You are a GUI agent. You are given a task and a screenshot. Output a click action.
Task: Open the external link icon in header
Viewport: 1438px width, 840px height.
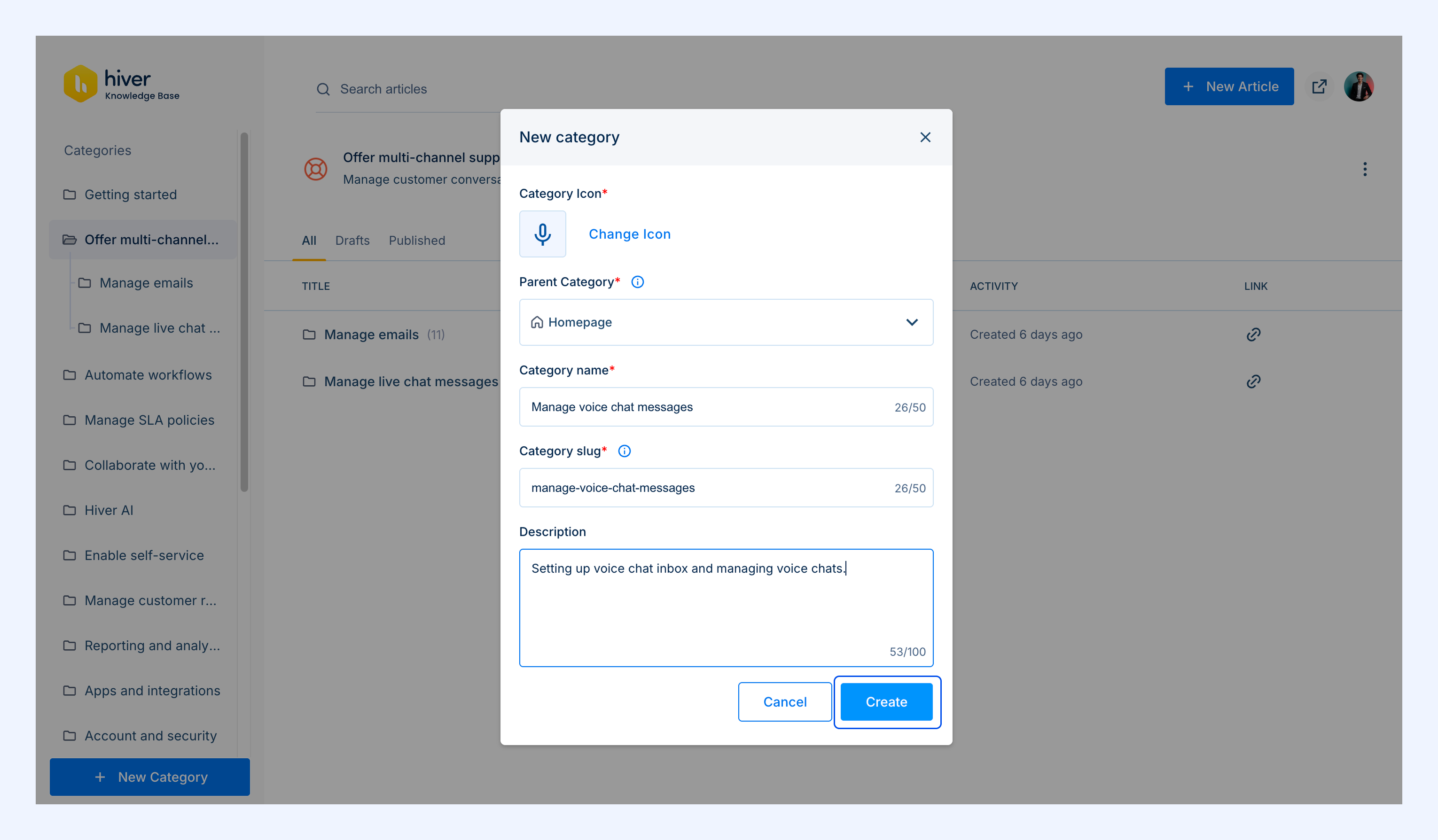click(1319, 87)
